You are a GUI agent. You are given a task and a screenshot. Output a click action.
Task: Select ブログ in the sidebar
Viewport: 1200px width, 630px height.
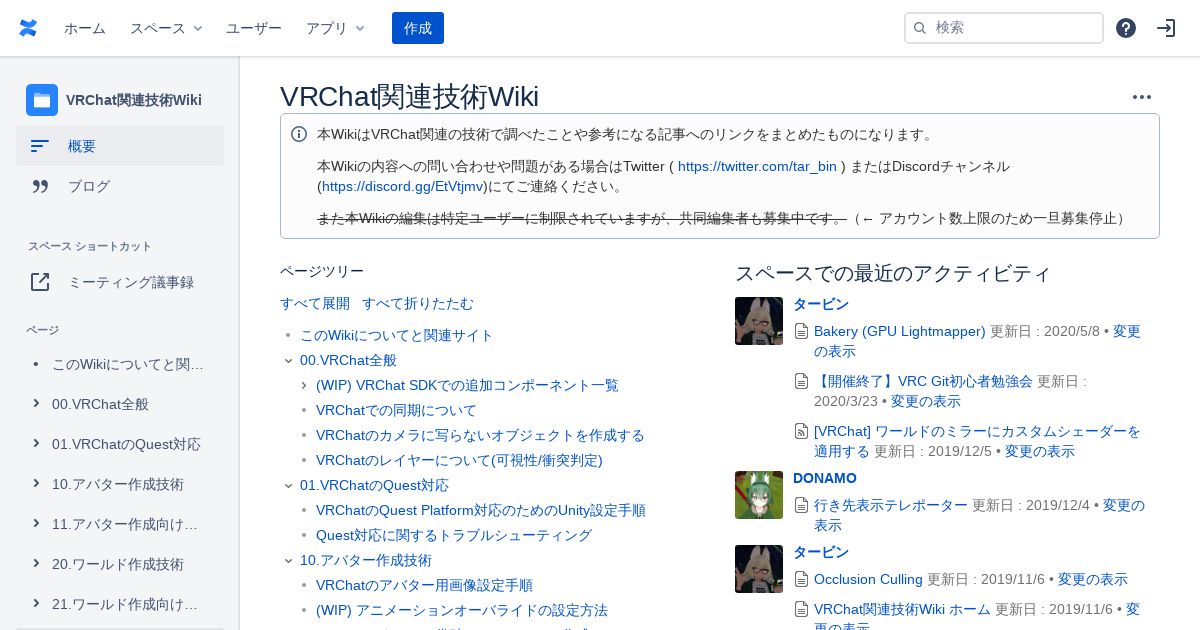[x=120, y=186]
